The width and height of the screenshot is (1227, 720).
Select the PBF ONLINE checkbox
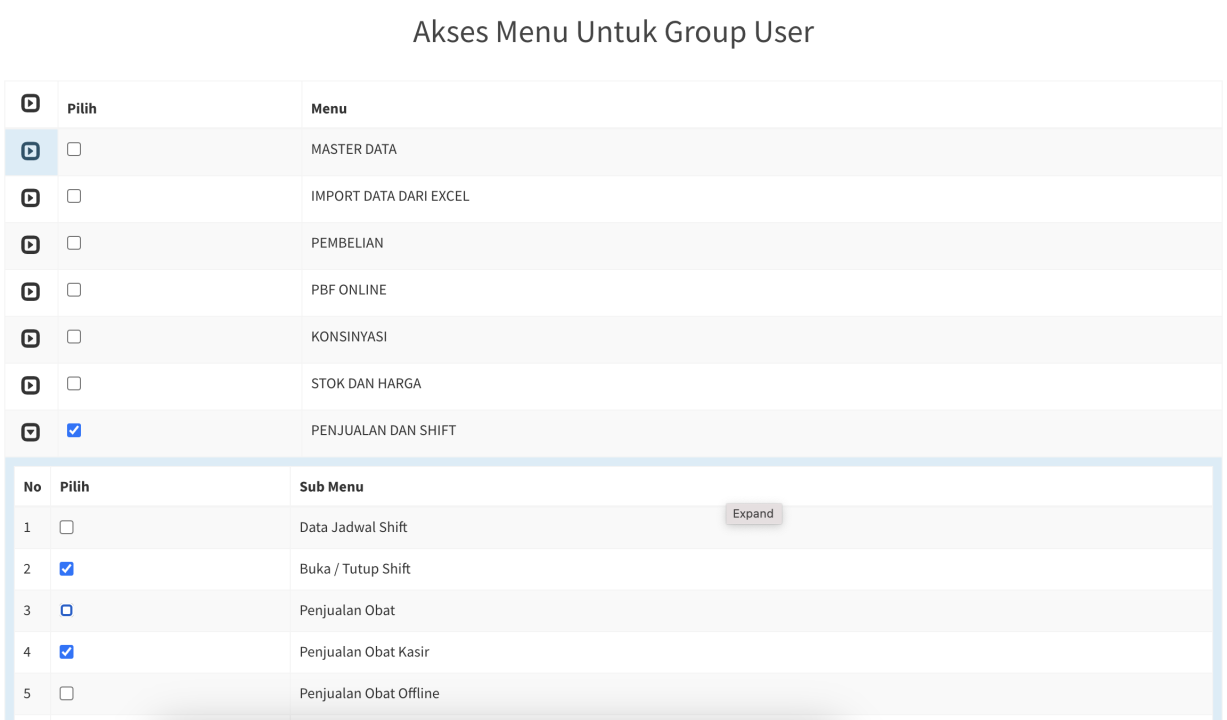[x=74, y=290]
